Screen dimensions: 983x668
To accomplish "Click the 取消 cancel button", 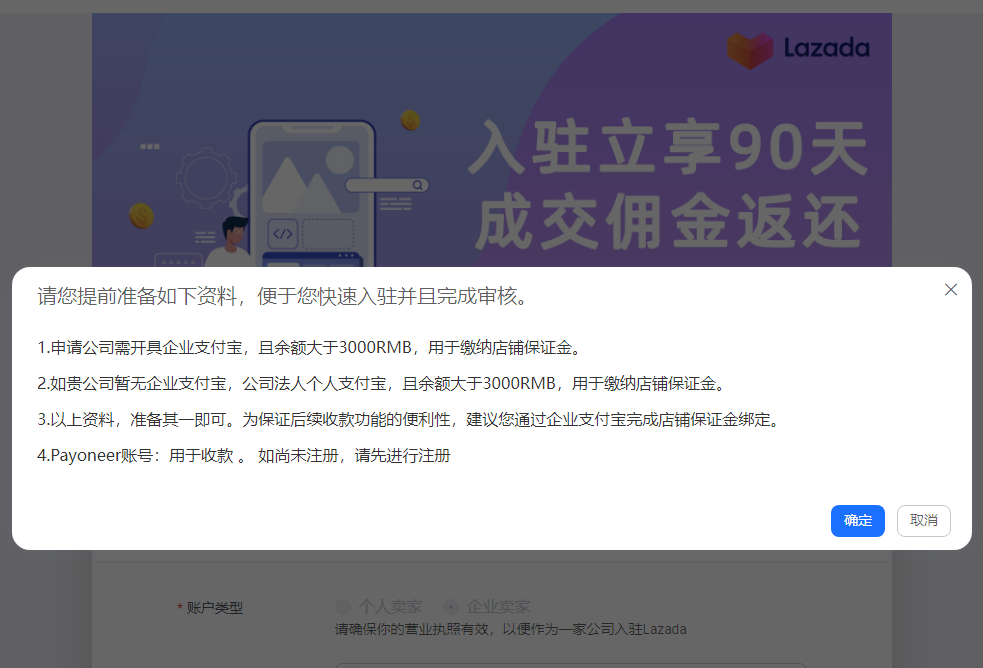I will point(923,520).
